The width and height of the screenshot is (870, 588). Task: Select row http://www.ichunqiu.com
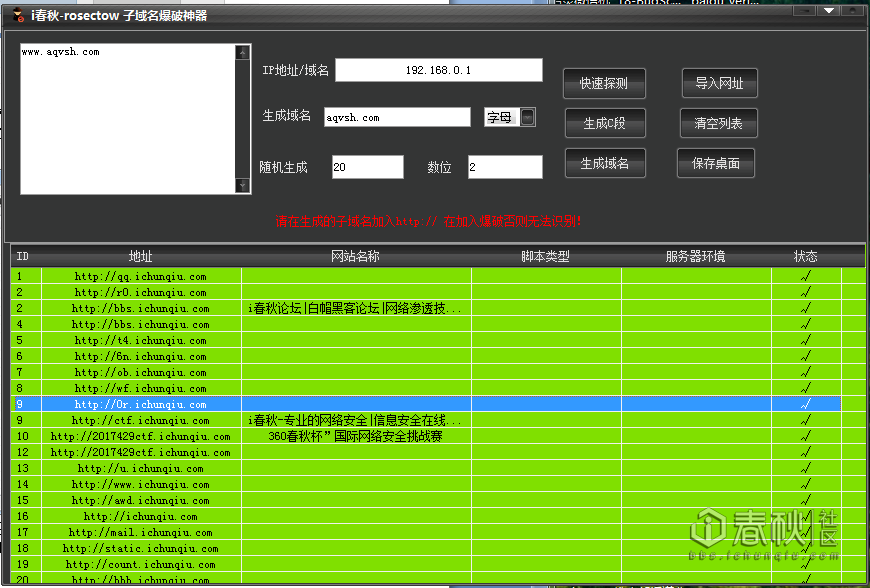(x=426, y=484)
